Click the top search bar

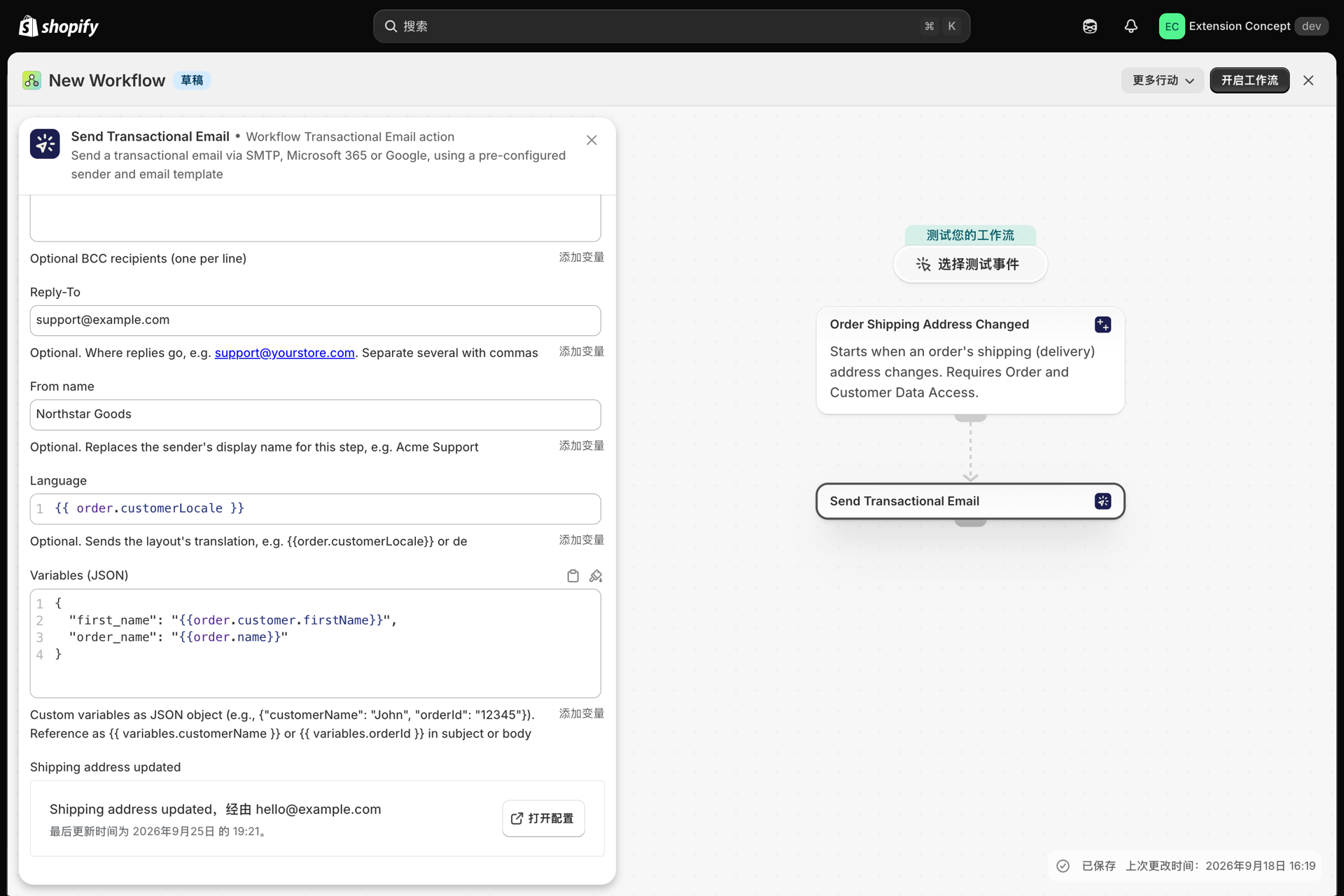(x=671, y=26)
